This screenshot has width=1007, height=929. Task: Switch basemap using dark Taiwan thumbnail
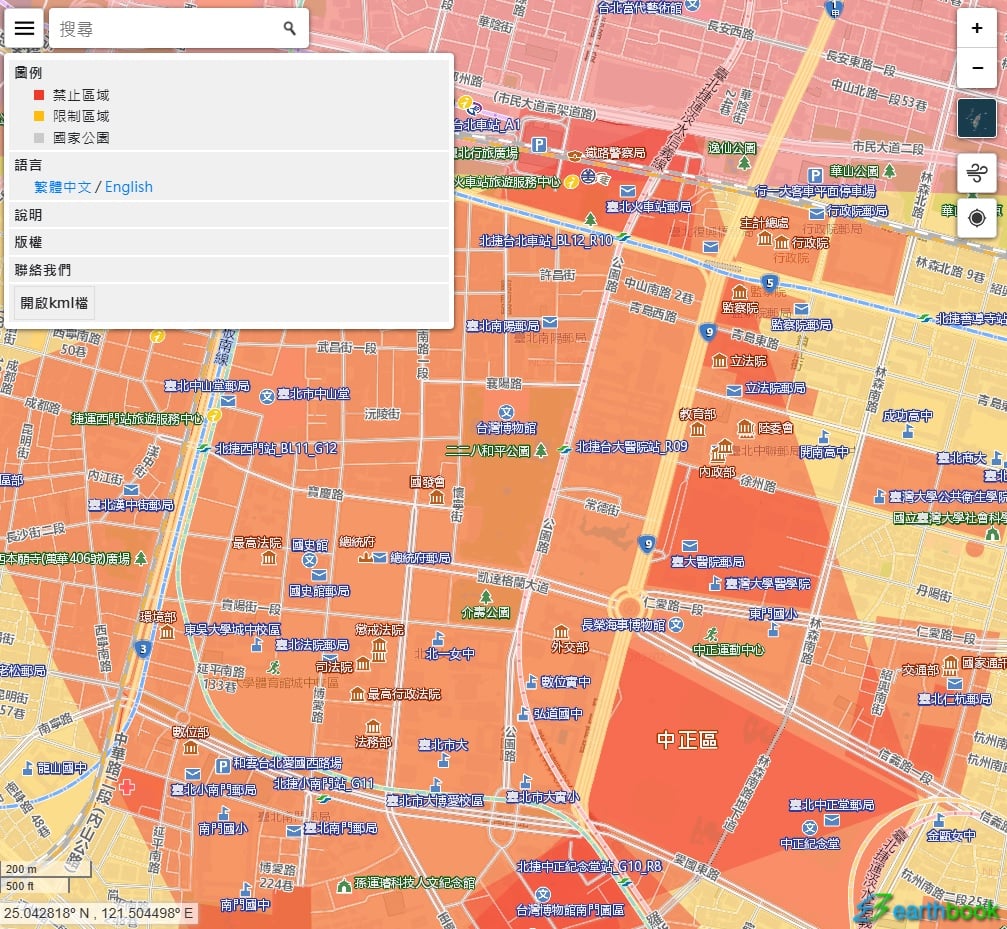(x=976, y=119)
